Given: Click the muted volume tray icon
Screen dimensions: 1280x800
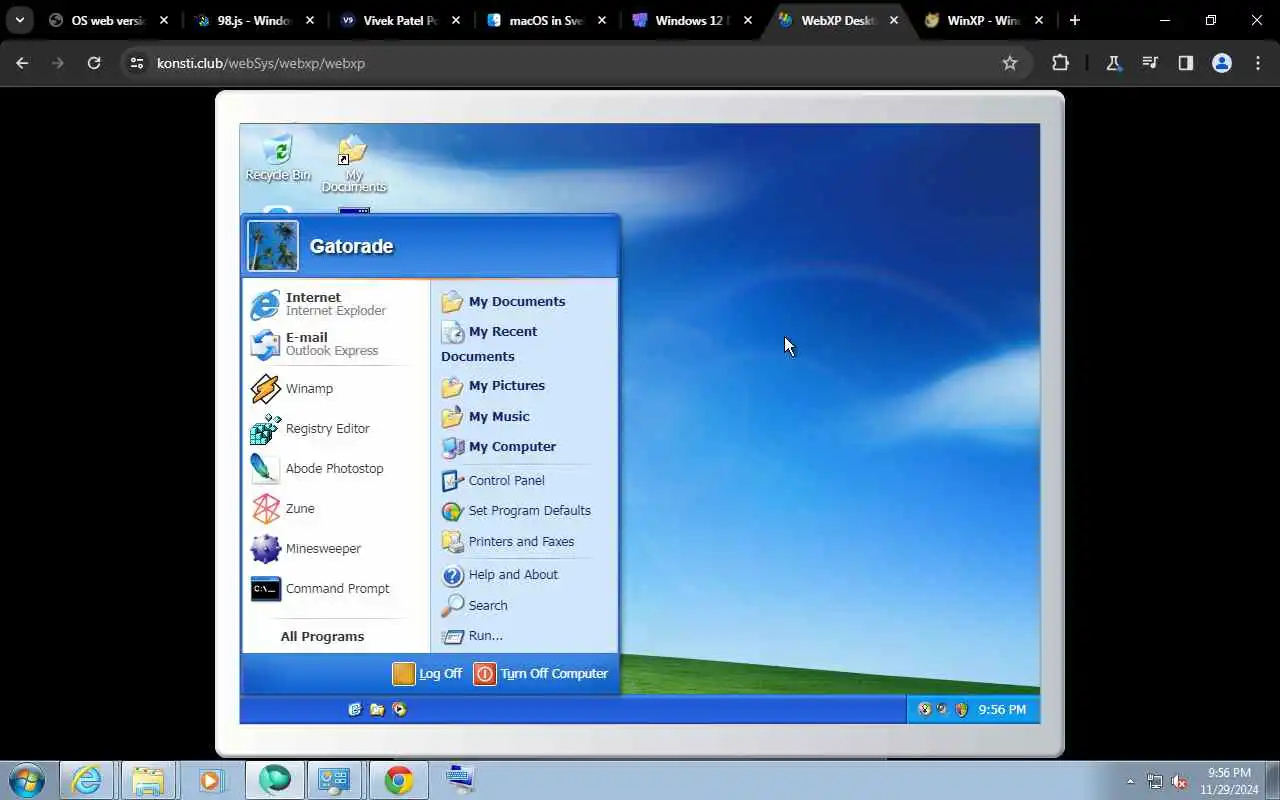Looking at the screenshot, I should click(1180, 781).
